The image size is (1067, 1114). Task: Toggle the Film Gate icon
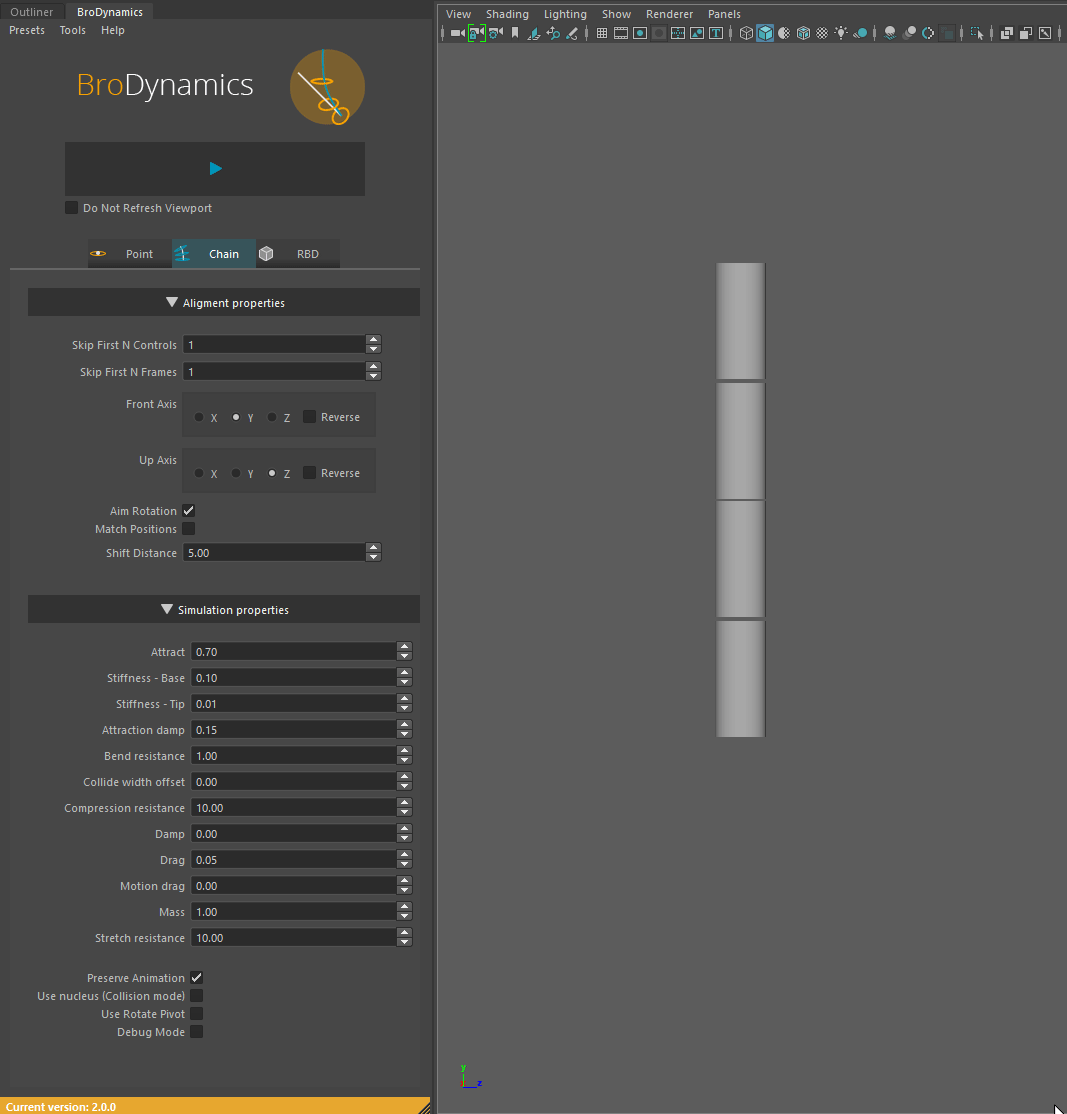pyautogui.click(x=621, y=33)
